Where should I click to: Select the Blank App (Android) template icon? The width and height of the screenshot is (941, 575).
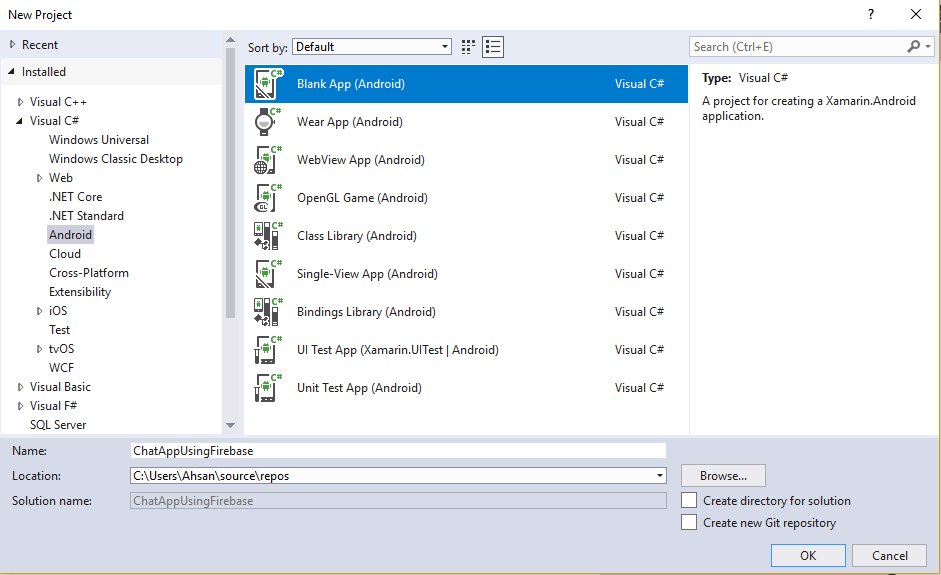click(268, 84)
